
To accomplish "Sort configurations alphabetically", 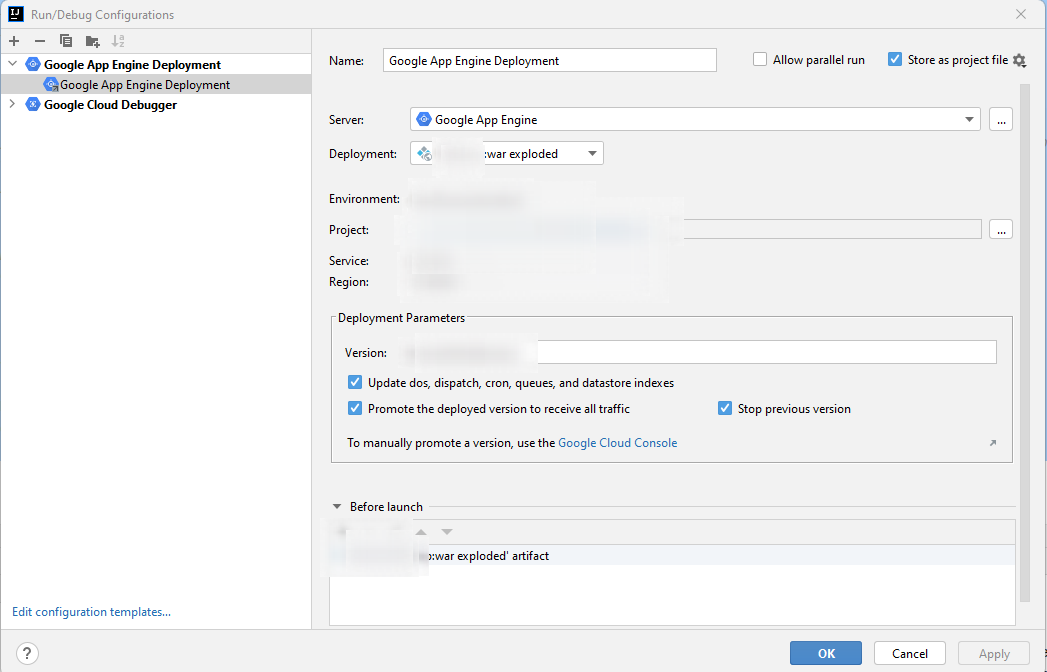I will point(118,41).
